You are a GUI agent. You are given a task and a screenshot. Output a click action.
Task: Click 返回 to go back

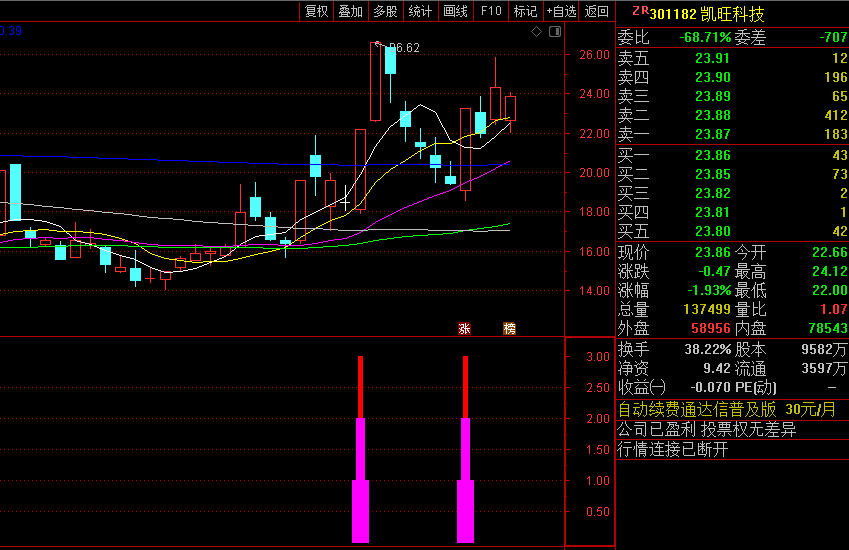(x=597, y=11)
